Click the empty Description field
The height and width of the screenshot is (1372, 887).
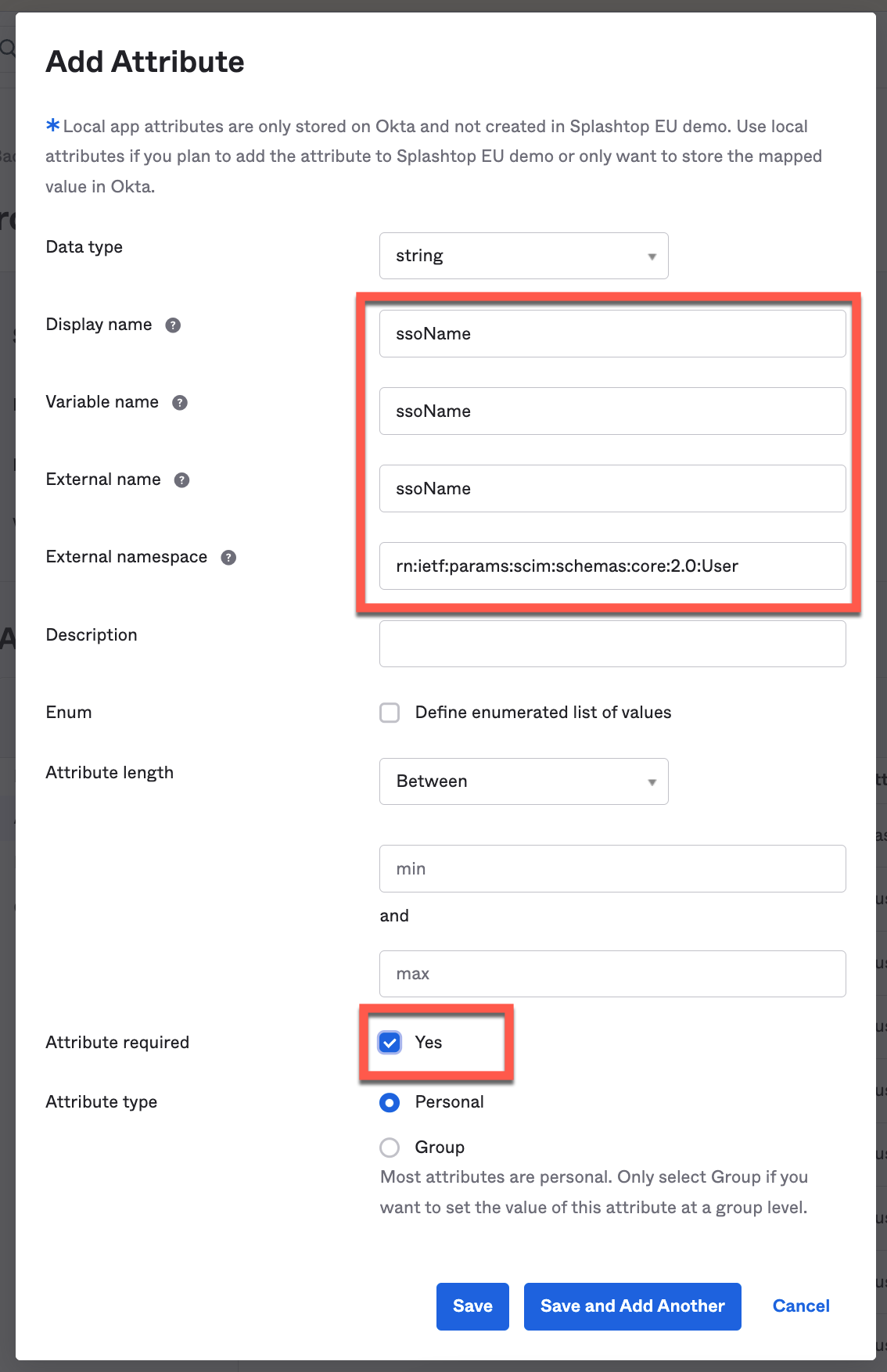coord(612,644)
